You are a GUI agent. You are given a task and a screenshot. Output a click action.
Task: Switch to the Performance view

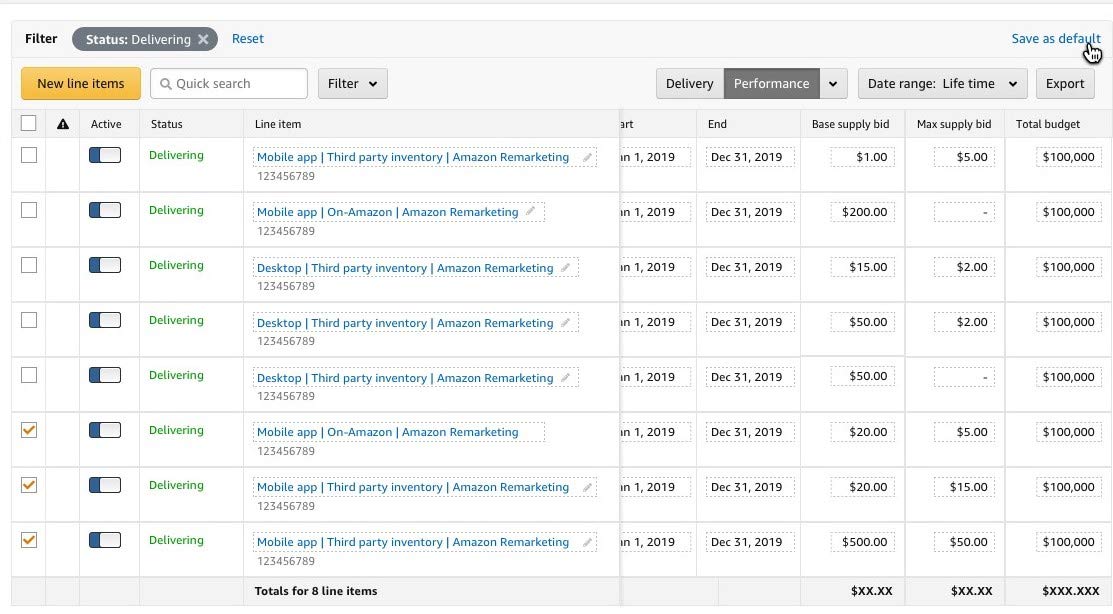click(x=771, y=83)
